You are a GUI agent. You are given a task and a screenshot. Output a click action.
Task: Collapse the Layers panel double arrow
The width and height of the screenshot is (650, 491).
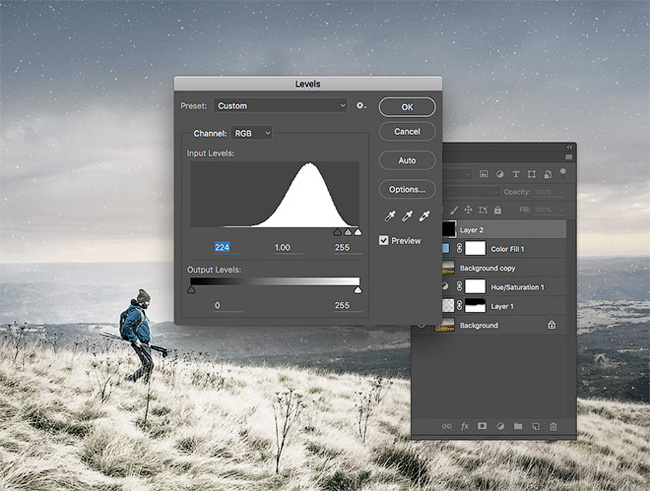coord(570,147)
